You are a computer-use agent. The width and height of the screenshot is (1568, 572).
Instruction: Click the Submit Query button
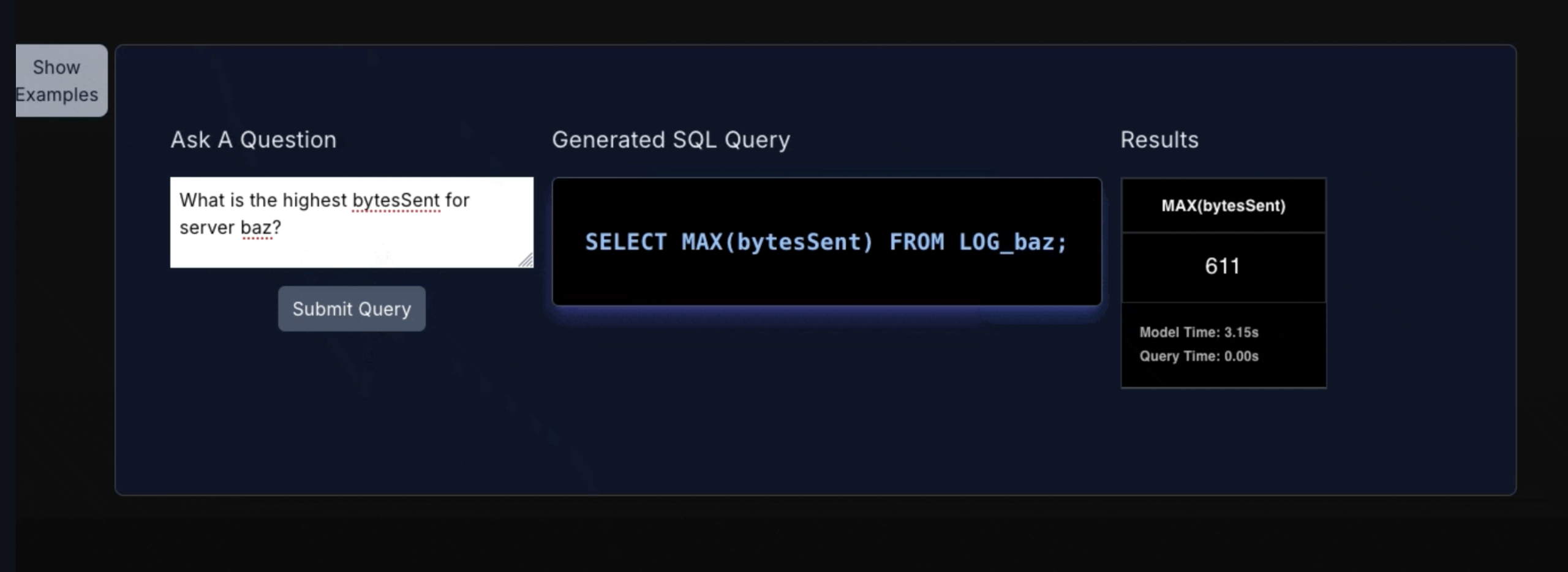(x=351, y=309)
